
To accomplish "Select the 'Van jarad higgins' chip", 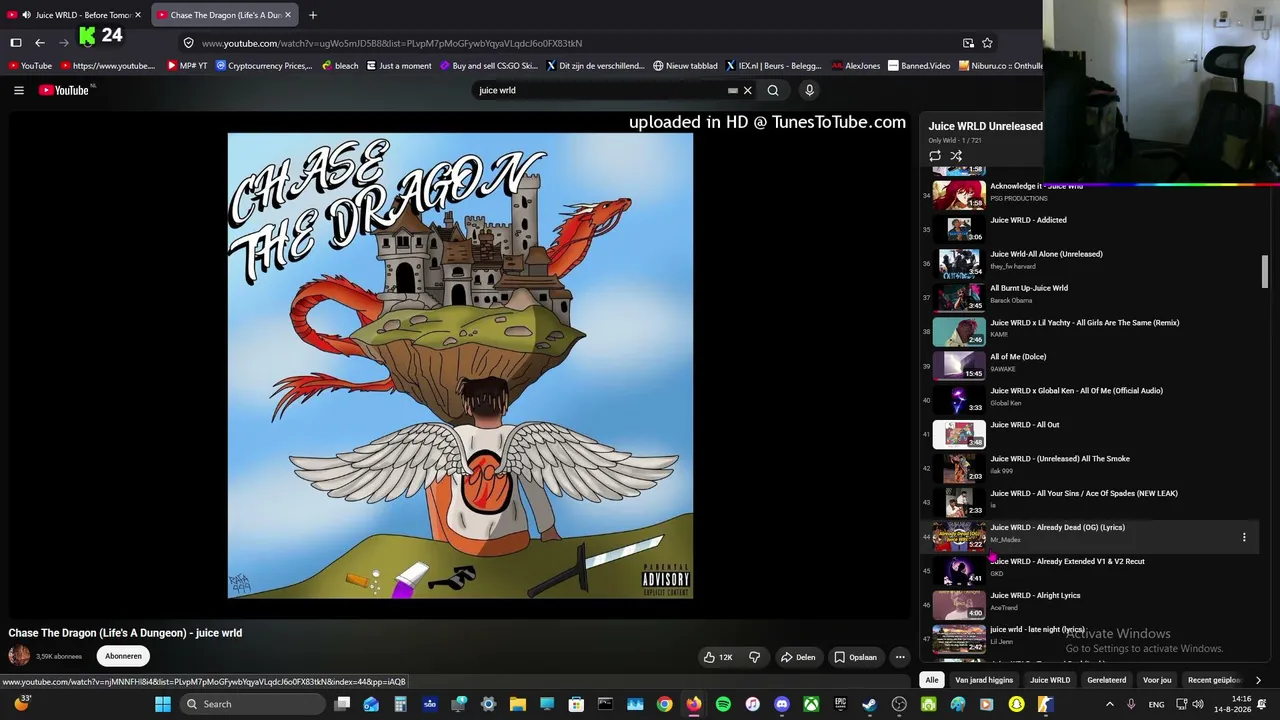I will 984,680.
